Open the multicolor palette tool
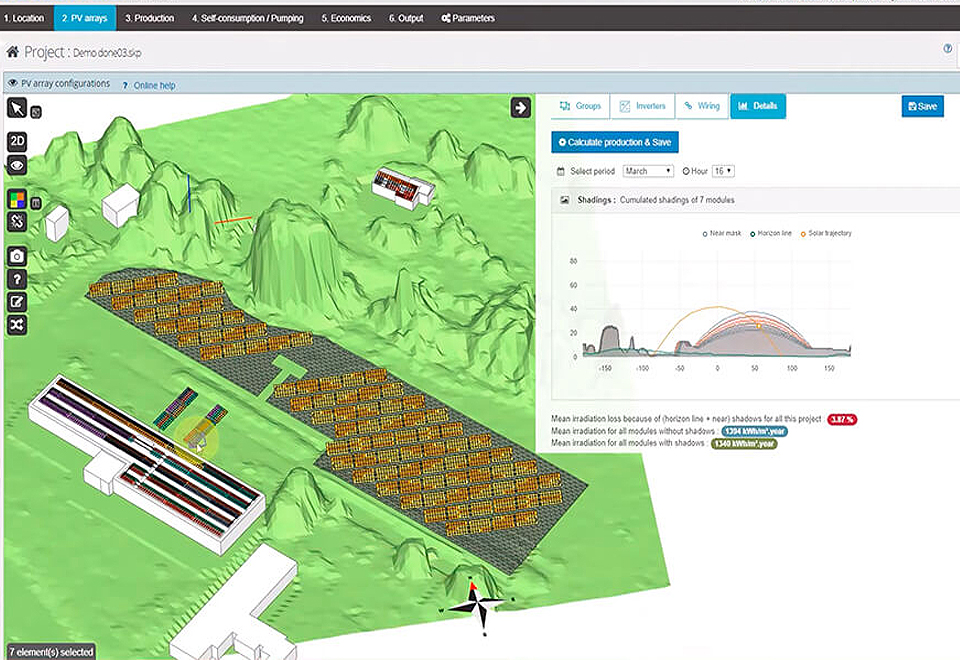The image size is (960, 660). (17, 199)
